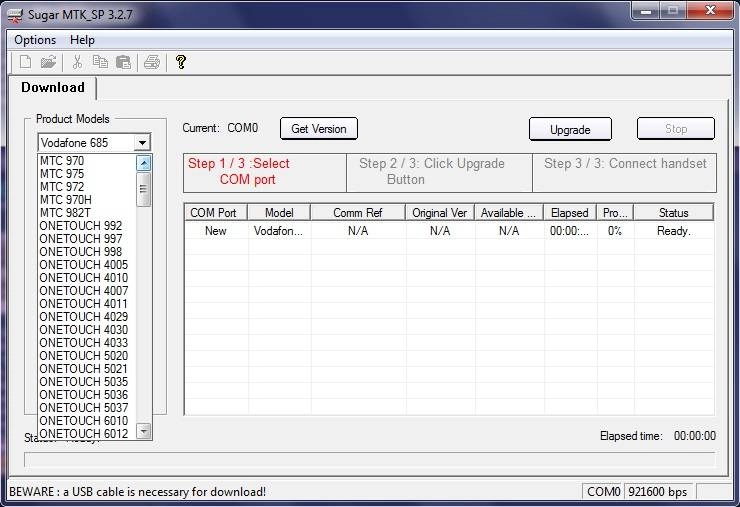Click the COM Port column header
Viewport: 740px width, 507px height.
click(x=216, y=212)
